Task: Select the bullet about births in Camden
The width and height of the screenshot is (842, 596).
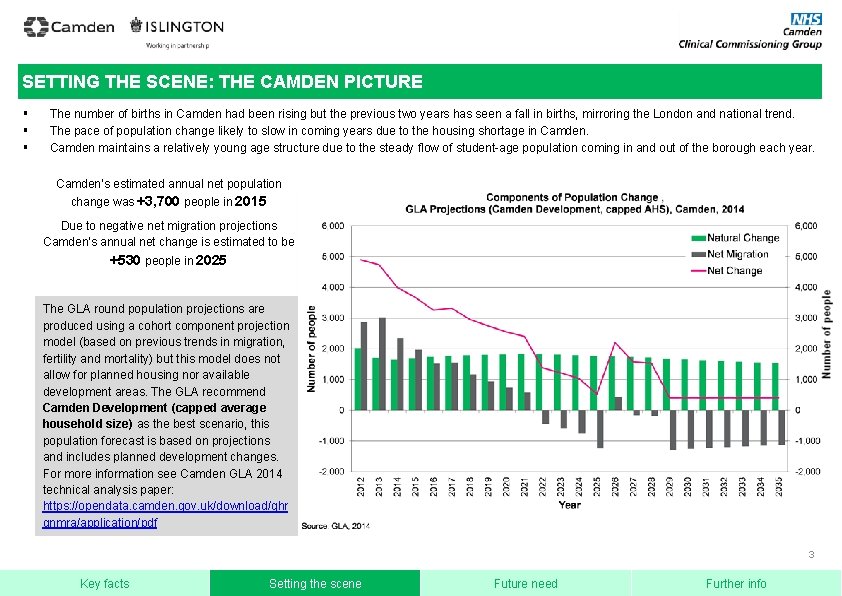Action: coord(422,114)
